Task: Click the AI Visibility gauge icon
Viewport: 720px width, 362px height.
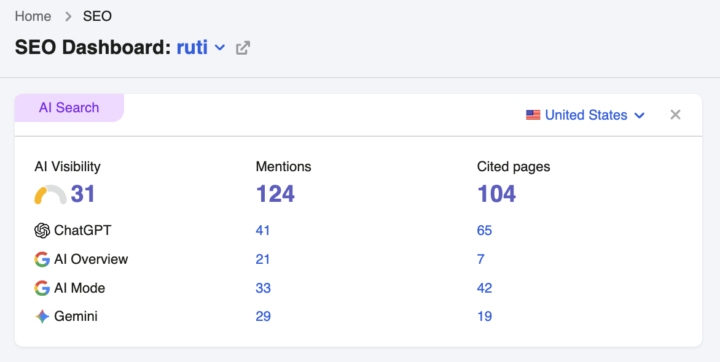Action: [x=51, y=194]
